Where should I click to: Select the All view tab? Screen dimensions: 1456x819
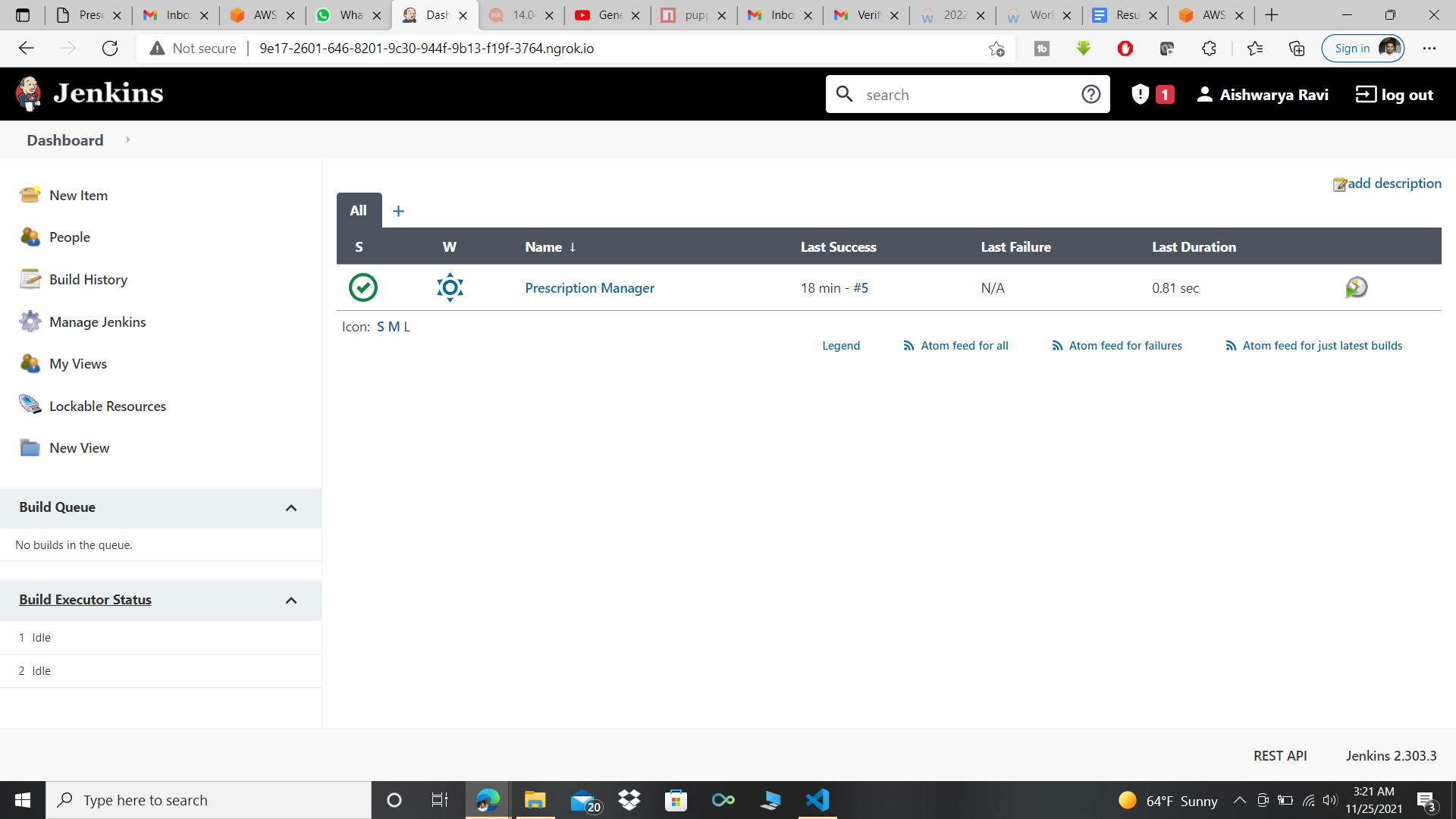[x=359, y=210]
